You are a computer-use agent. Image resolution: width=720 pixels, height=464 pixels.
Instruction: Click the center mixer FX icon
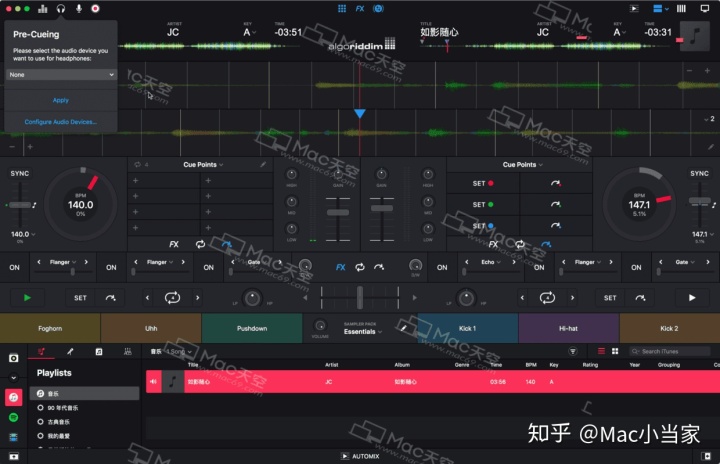click(340, 267)
